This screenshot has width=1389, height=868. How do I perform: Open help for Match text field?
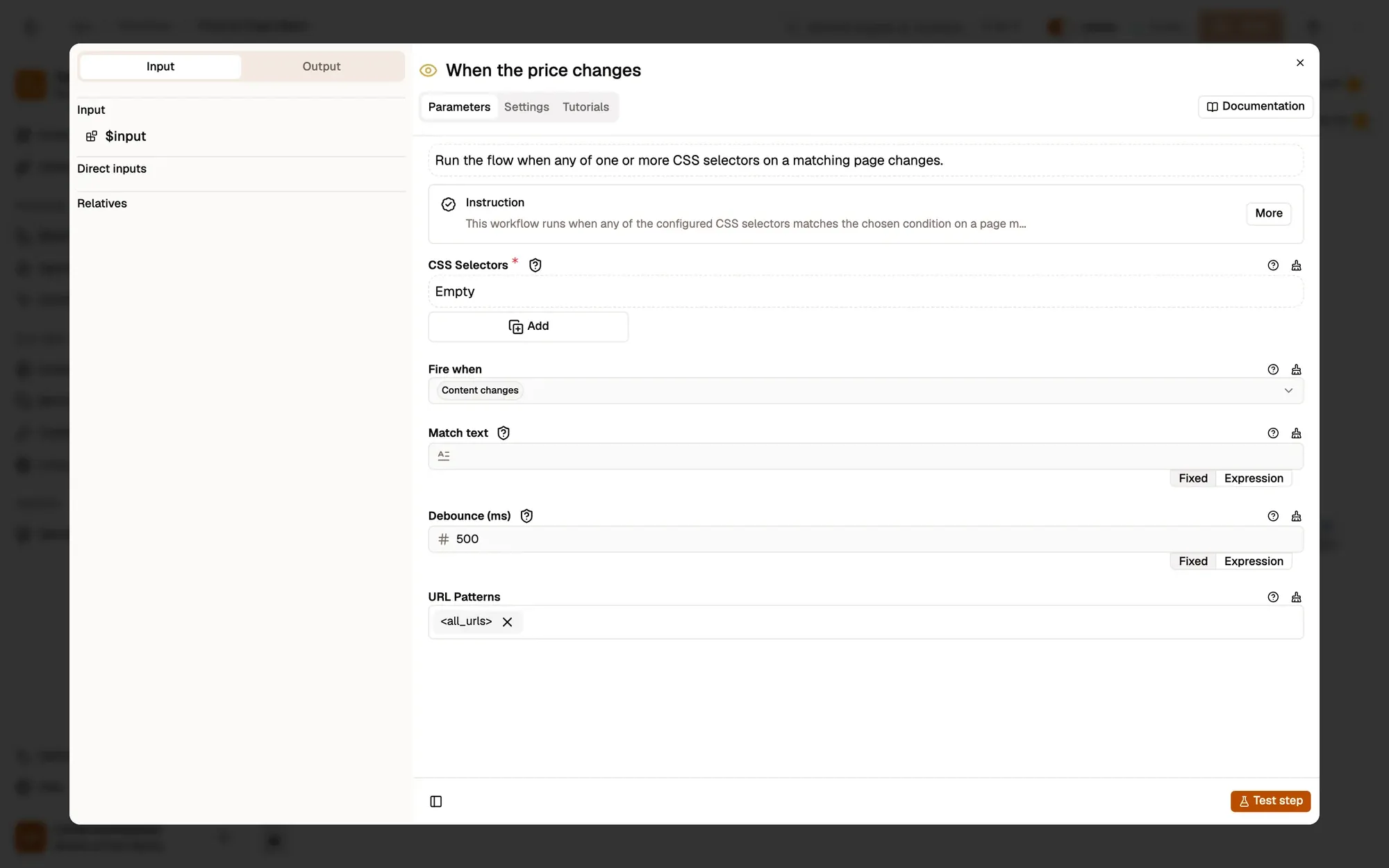pos(1273,433)
